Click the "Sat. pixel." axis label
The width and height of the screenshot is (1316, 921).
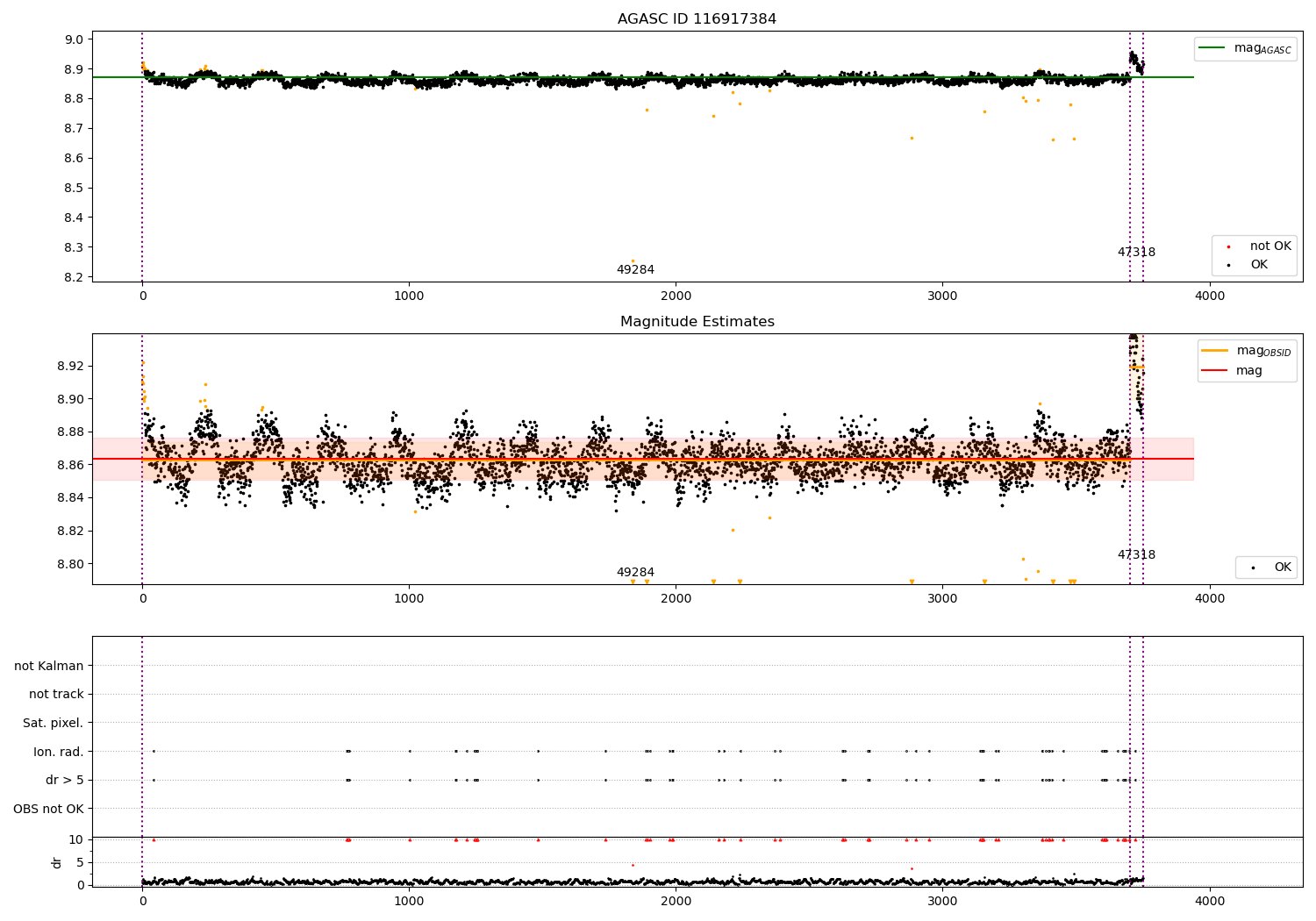coord(54,723)
